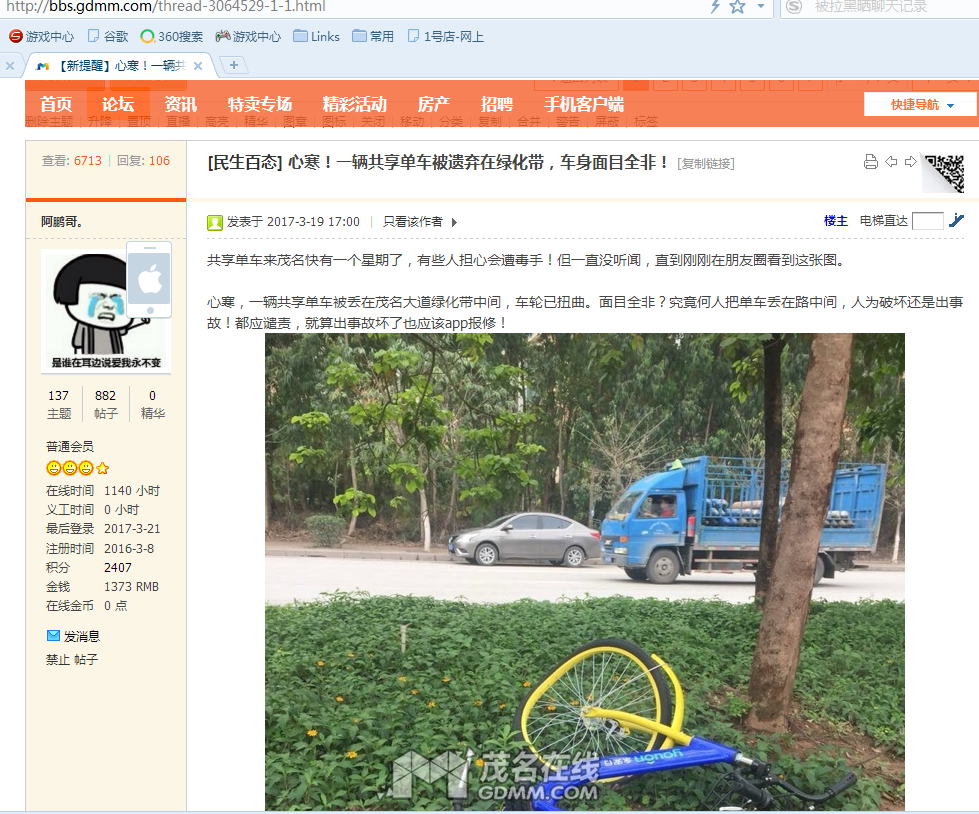979x814 pixels.
Task: Click the browser address bar URL
Action: click(166, 7)
